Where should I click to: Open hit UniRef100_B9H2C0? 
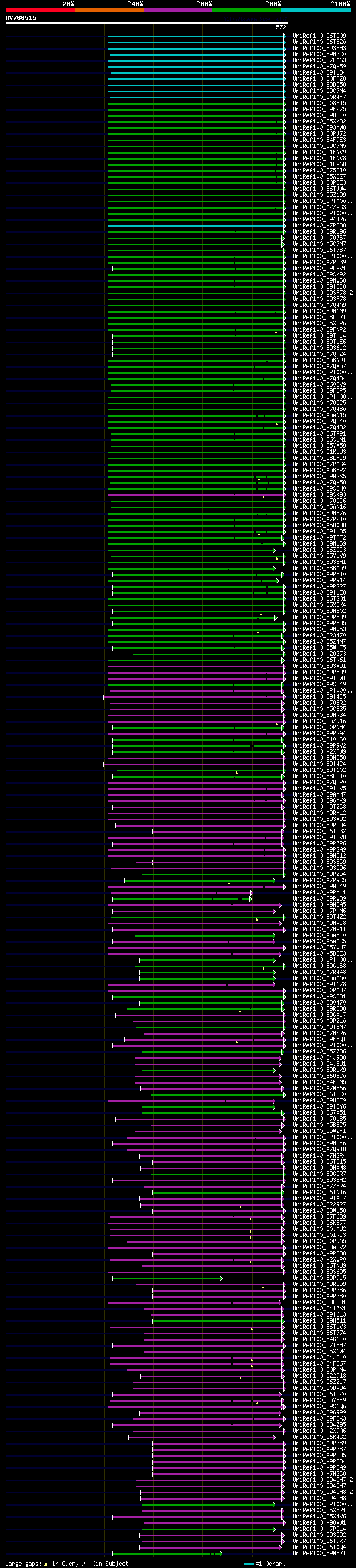coord(319,54)
